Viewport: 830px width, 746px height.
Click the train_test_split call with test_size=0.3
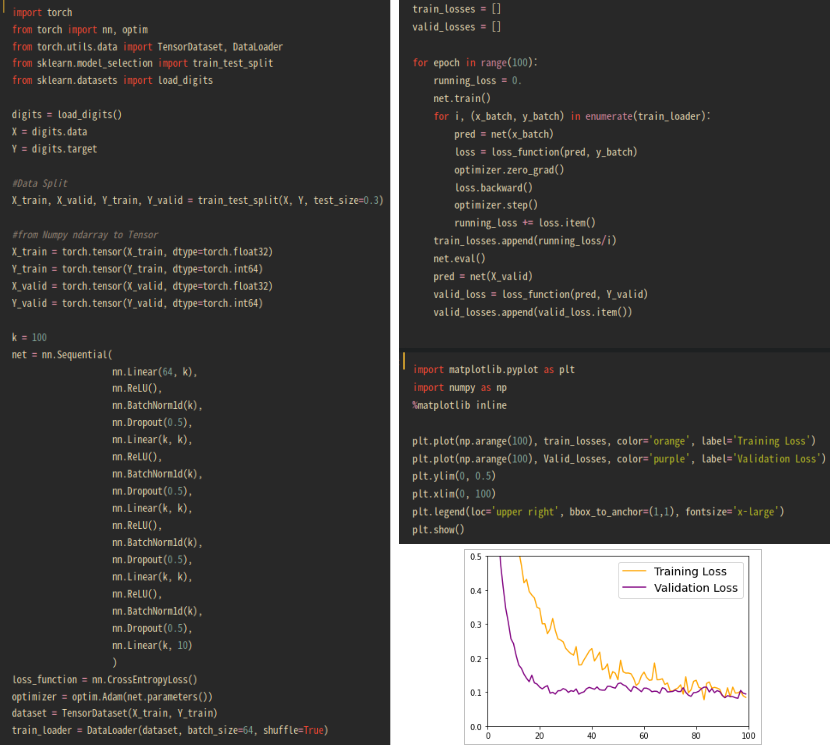197,200
